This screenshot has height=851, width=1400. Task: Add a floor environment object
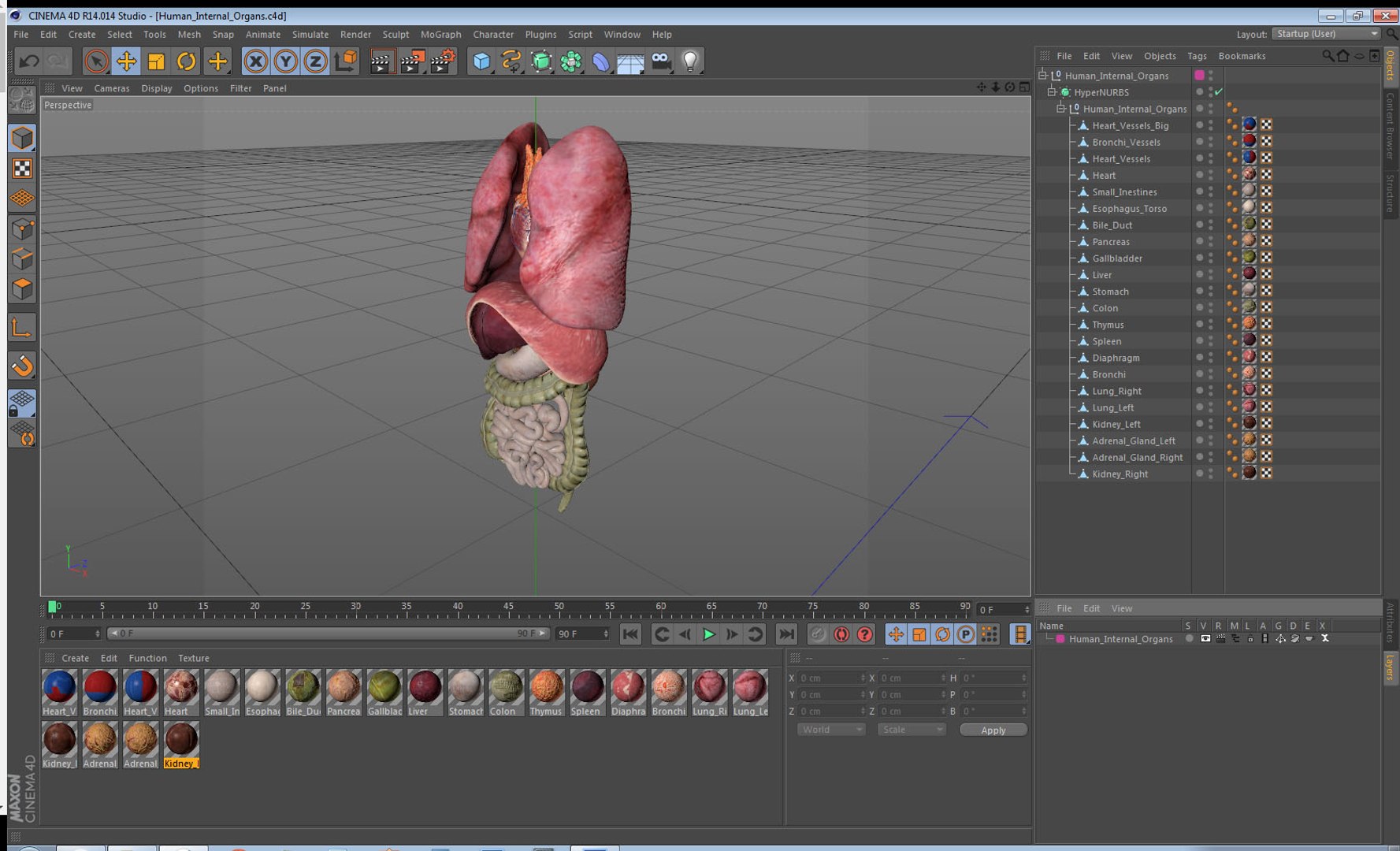click(x=630, y=61)
